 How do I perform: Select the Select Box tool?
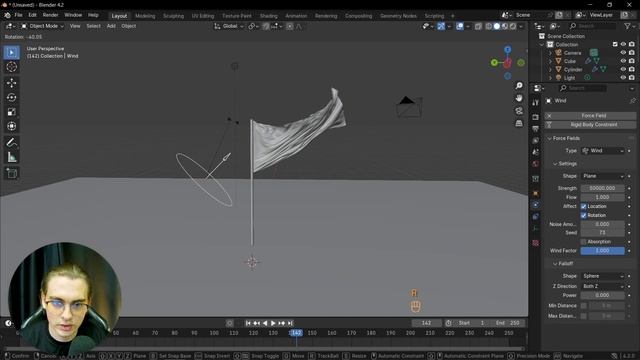(x=11, y=53)
